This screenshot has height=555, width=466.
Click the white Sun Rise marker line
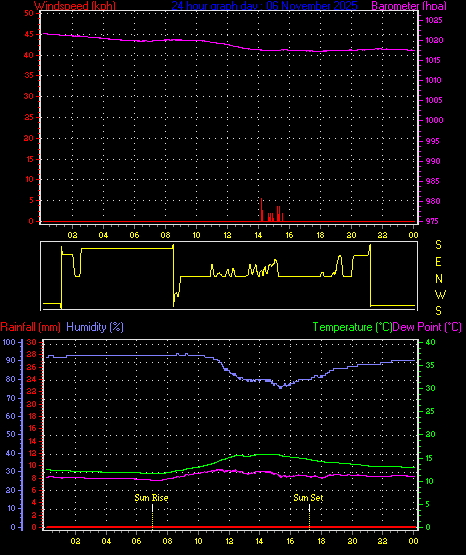pos(153,508)
